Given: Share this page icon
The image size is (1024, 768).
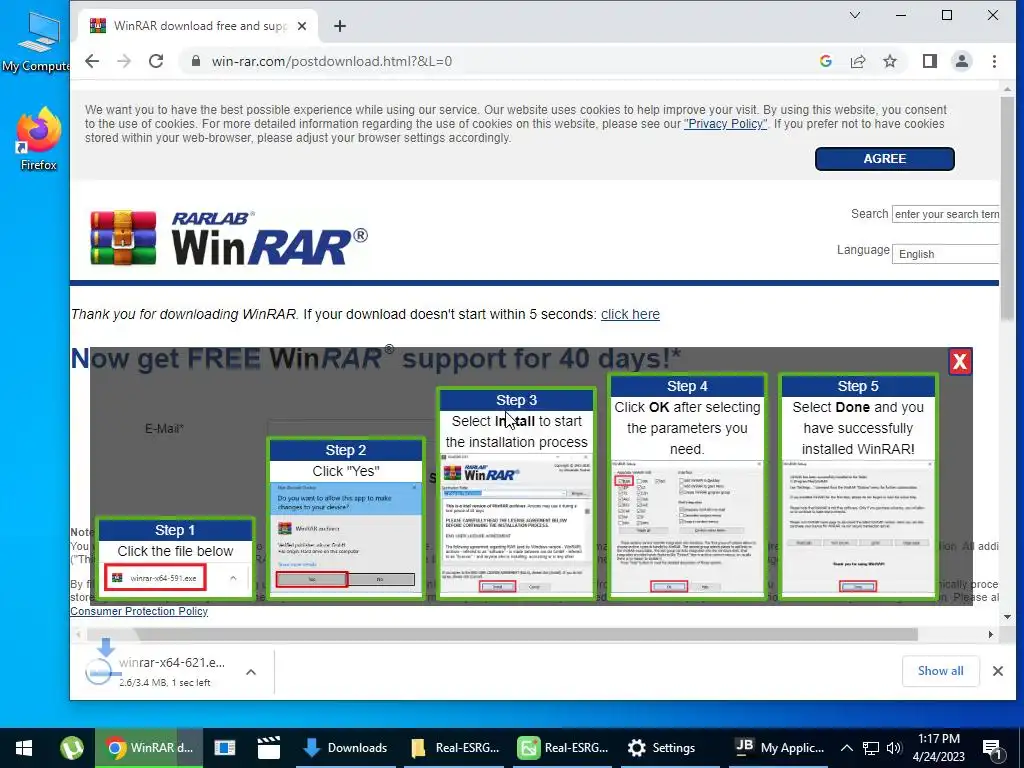Looking at the screenshot, I should click(858, 61).
